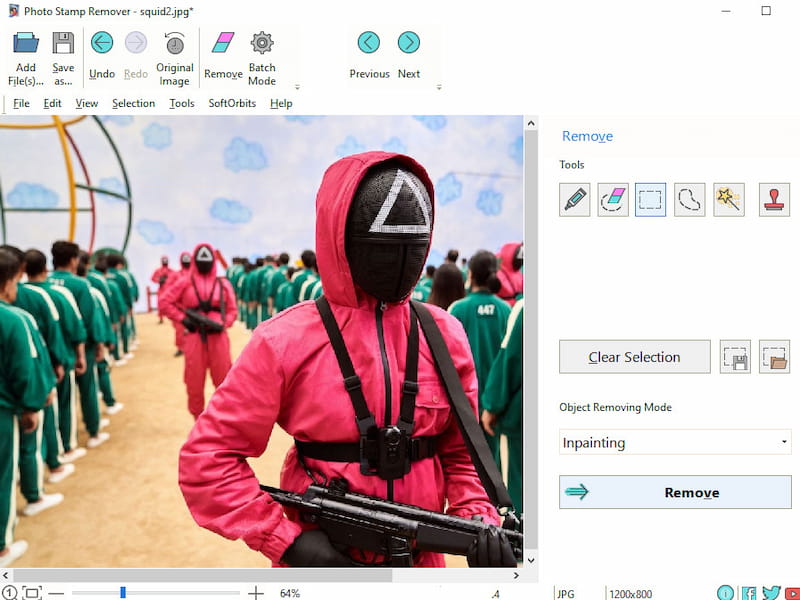Image resolution: width=800 pixels, height=600 pixels.
Task: Open the View menu
Action: (x=87, y=104)
